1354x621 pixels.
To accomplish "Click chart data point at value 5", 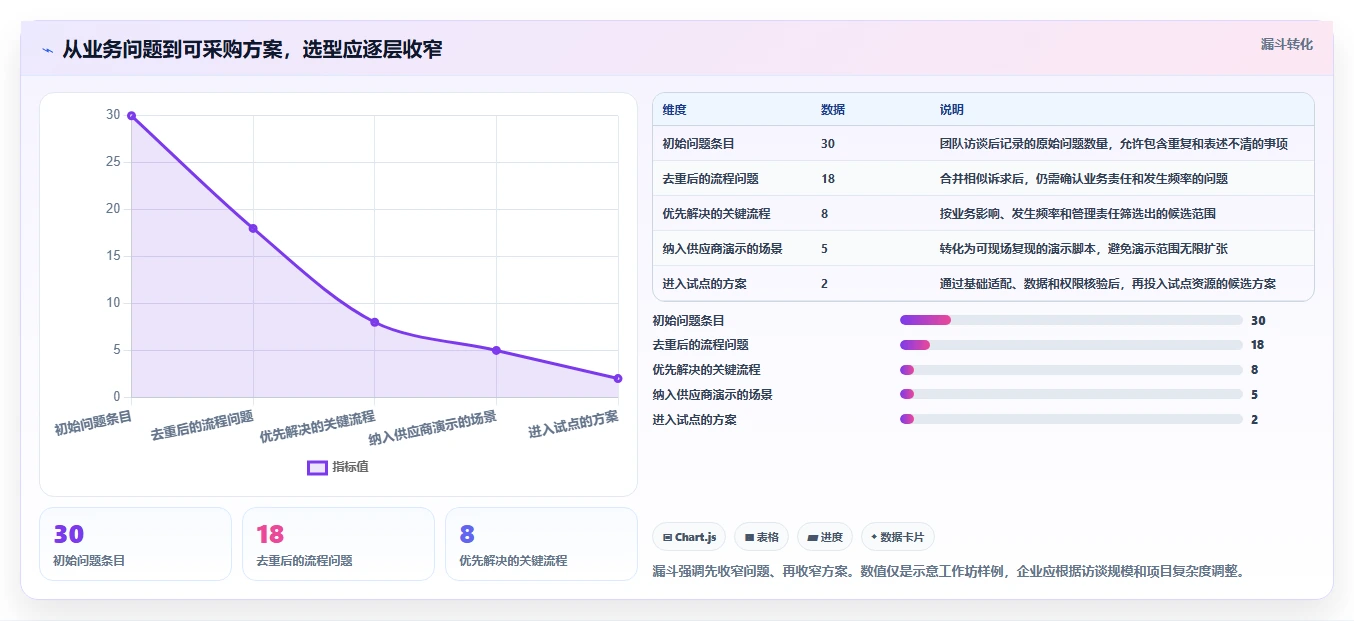I will pos(496,350).
